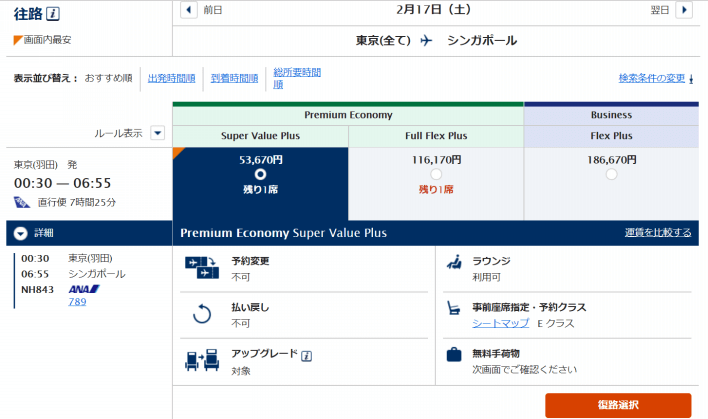The height and width of the screenshot is (419, 708).
Task: Open the ルール表示 dropdown arrow
Action: (x=157, y=133)
